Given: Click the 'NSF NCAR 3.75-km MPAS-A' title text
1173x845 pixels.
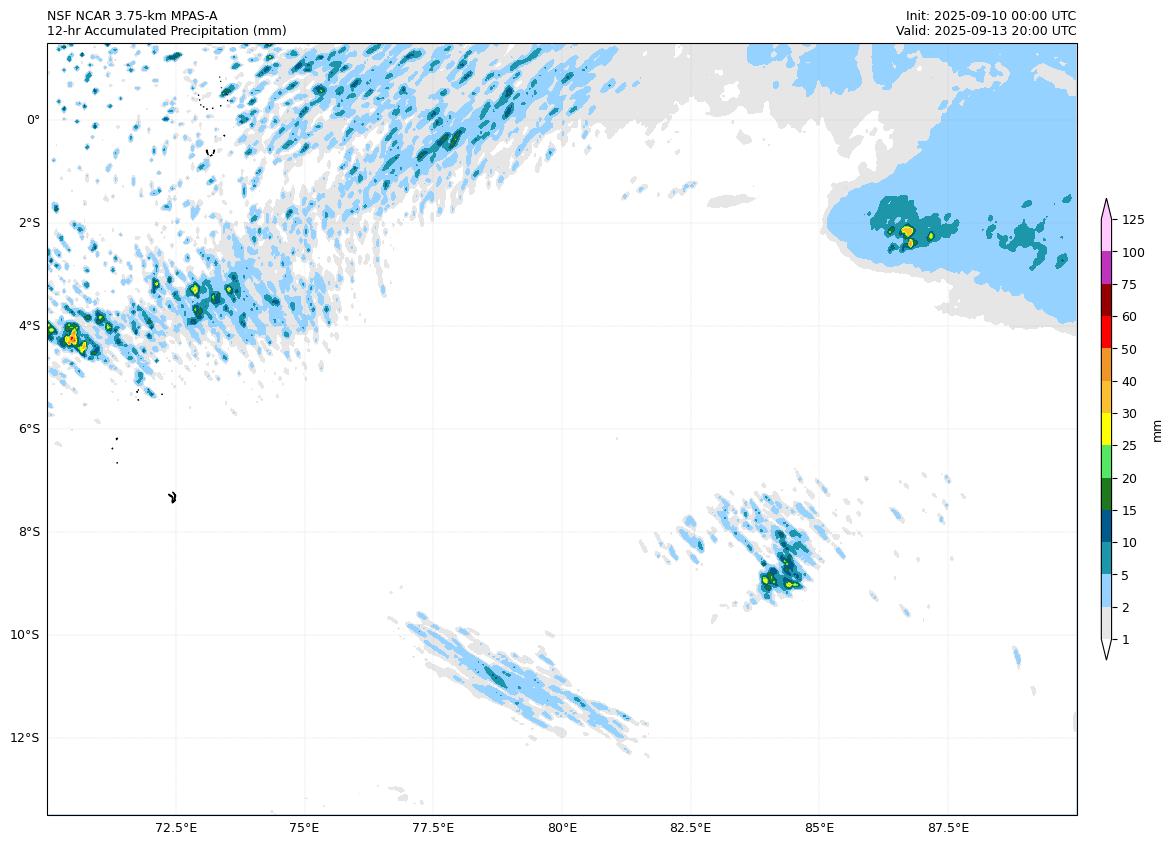Looking at the screenshot, I should [132, 16].
